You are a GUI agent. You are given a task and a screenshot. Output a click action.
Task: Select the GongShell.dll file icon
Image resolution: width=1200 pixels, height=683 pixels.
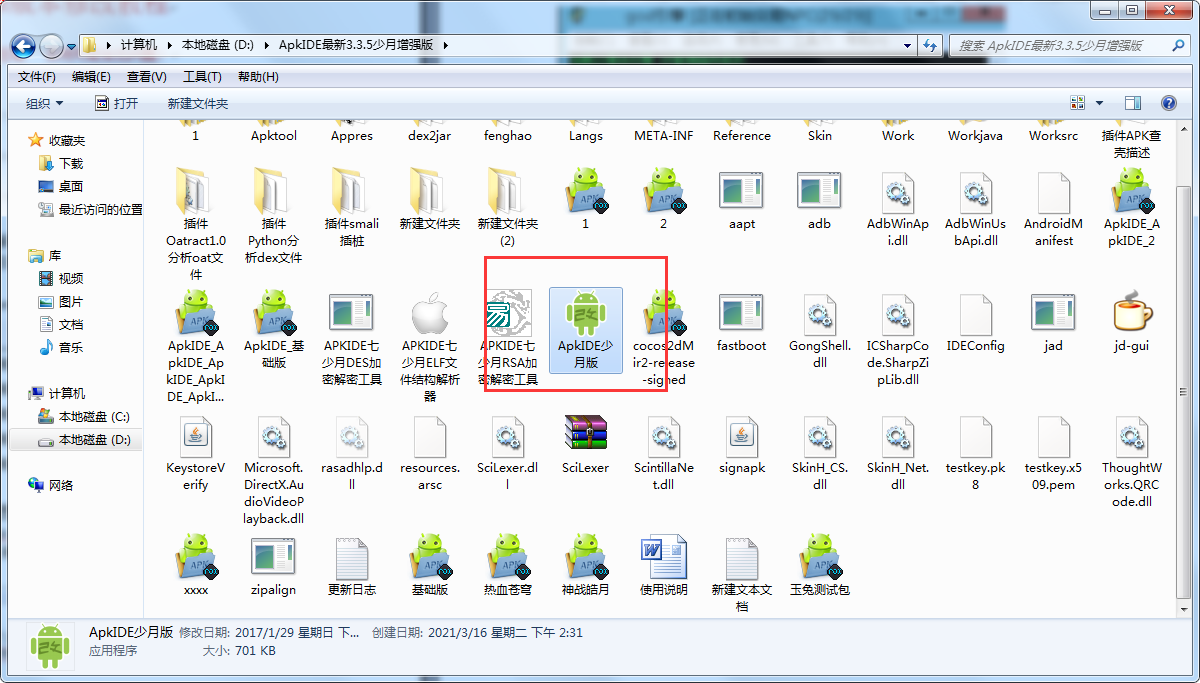pos(820,314)
